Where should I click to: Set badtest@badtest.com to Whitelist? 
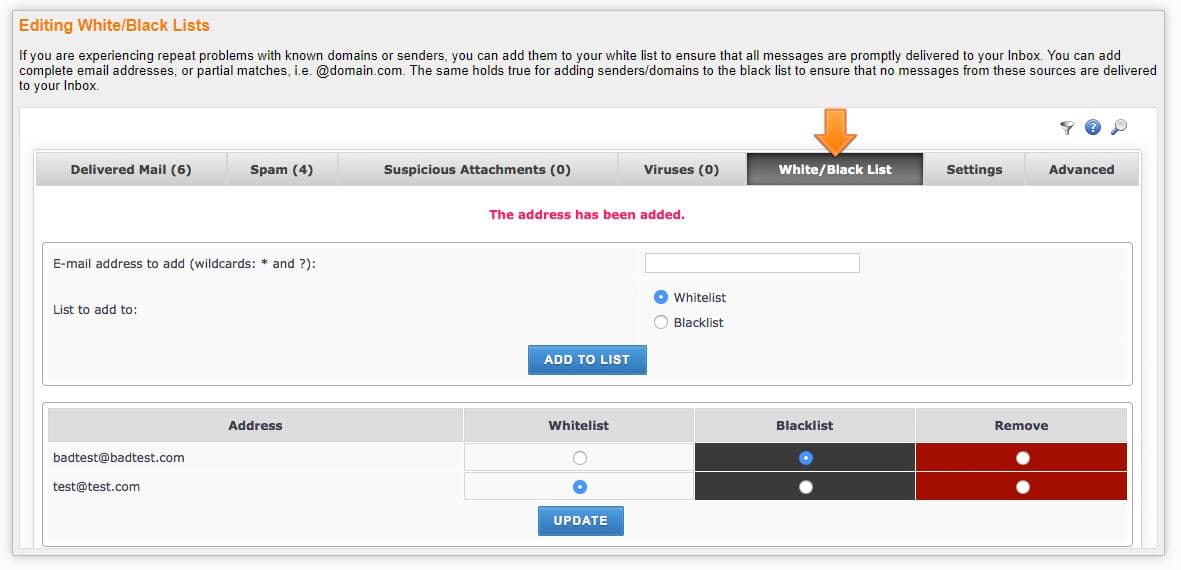[x=579, y=458]
